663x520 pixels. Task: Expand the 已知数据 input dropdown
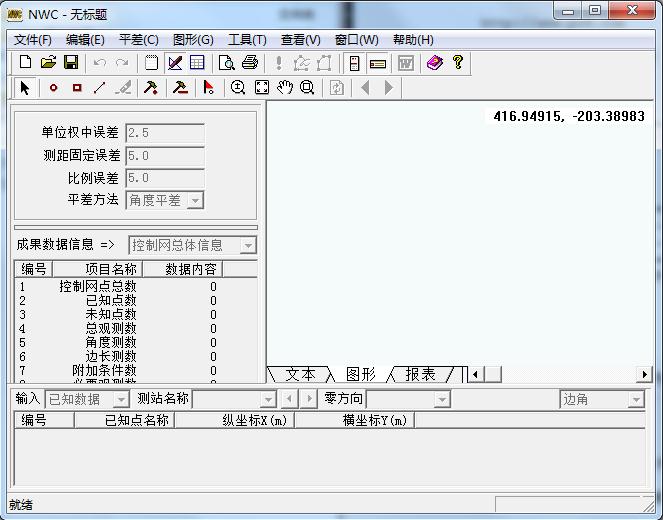[121, 399]
